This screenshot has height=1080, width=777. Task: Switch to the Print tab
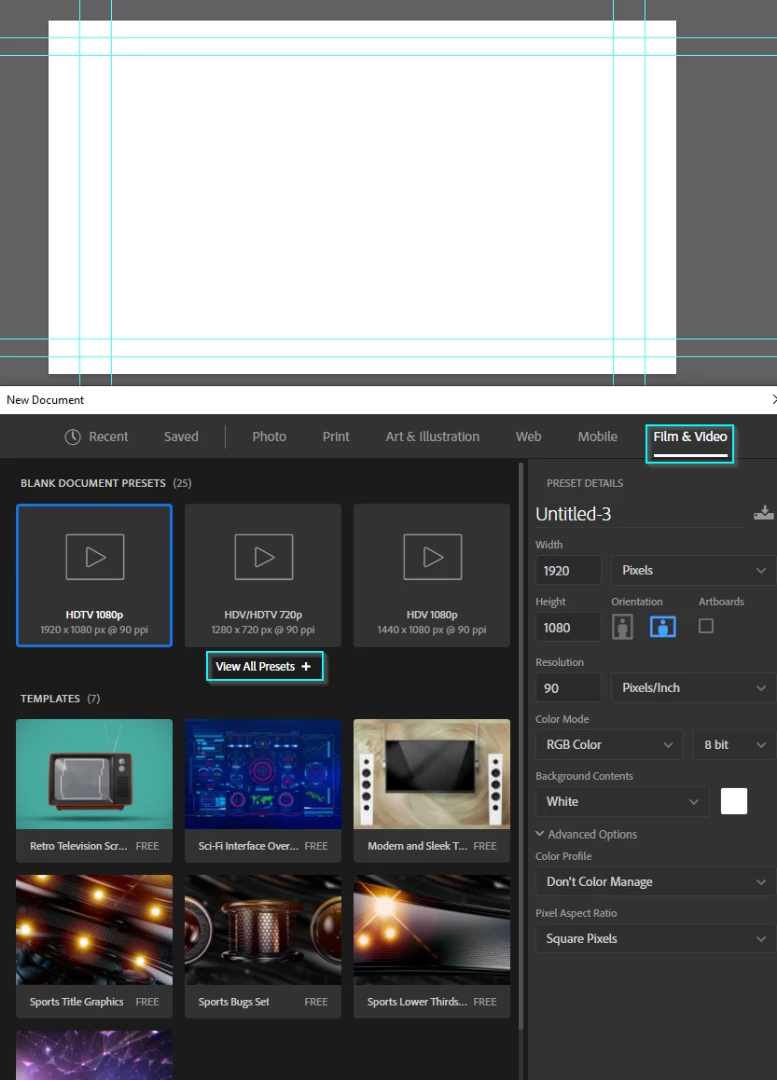pos(336,437)
